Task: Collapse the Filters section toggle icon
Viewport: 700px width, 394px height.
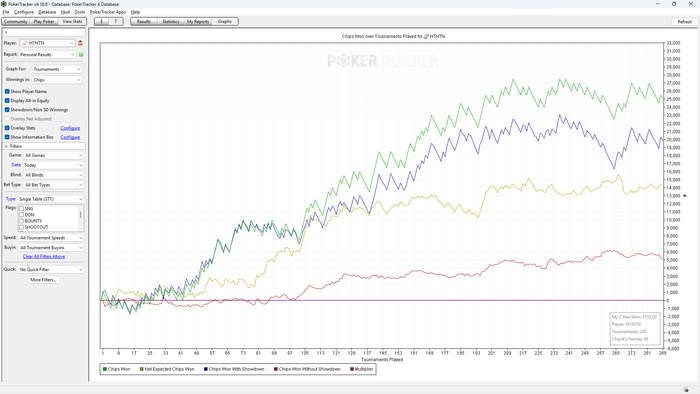Action: (x=6, y=146)
